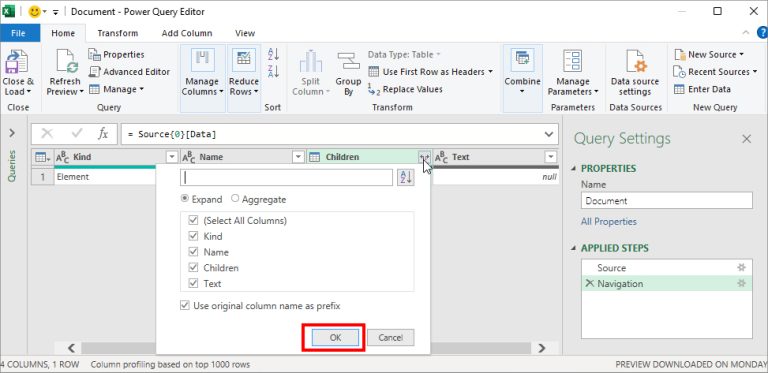The image size is (768, 373).
Task: Click Enter Data
Action: (x=702, y=90)
